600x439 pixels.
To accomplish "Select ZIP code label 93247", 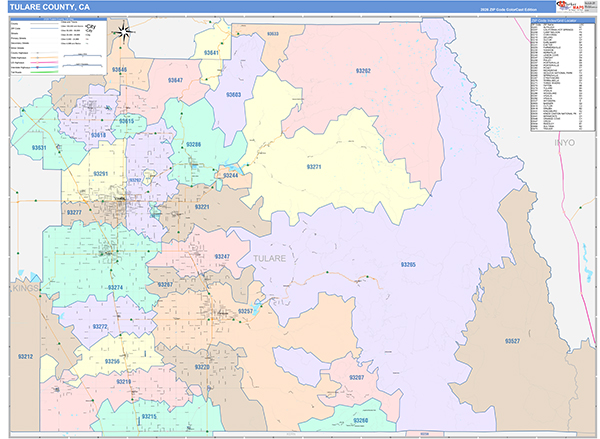I will [x=222, y=256].
